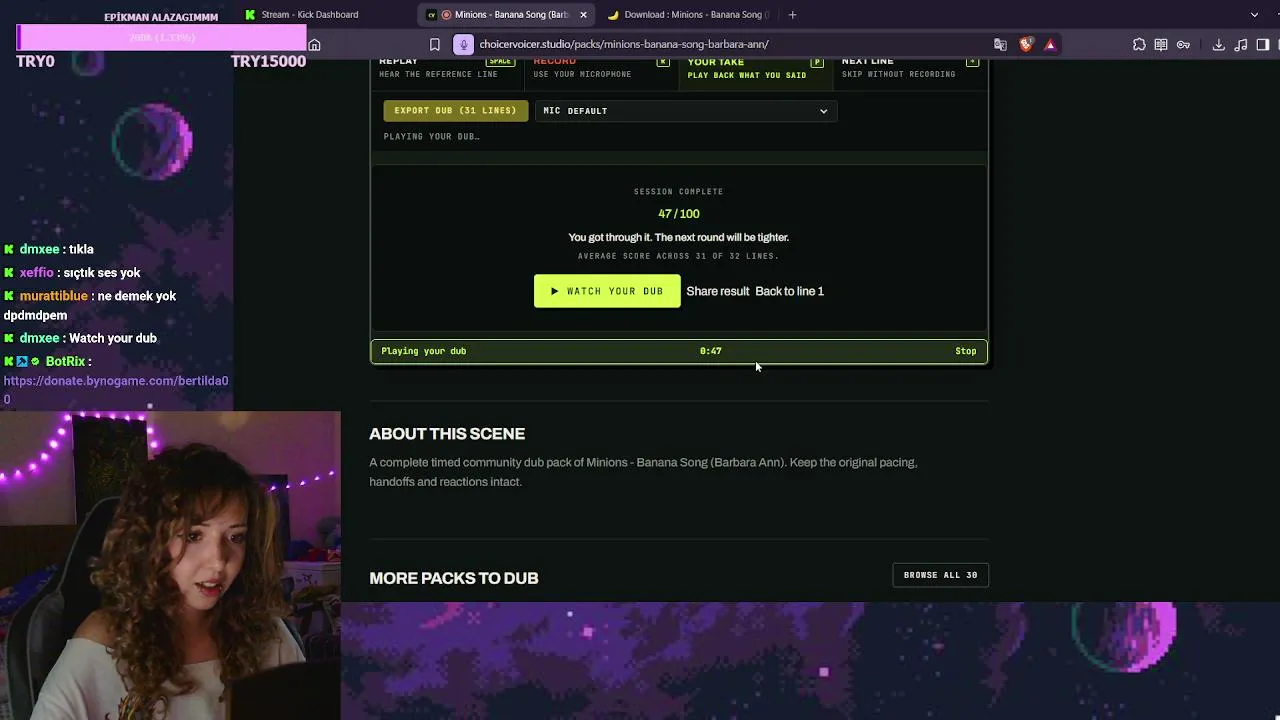Open the reading list book icon

1161,44
